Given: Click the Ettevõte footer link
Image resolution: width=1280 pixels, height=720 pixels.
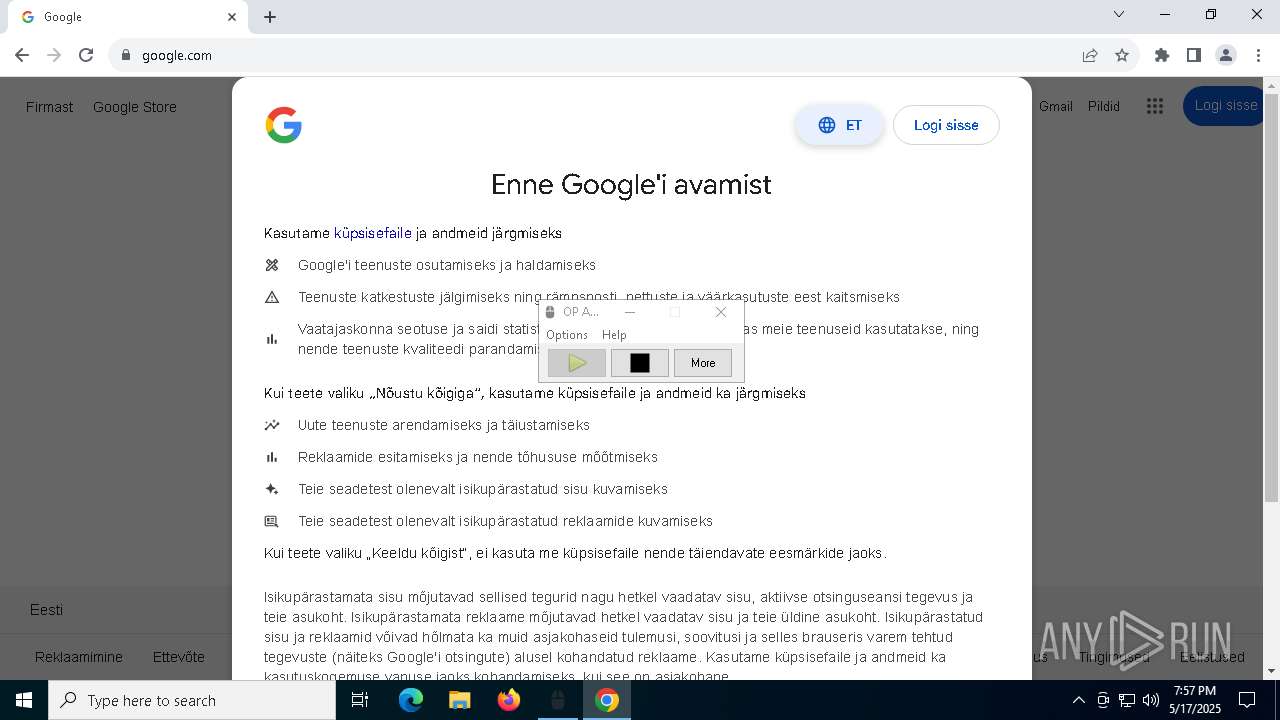Looking at the screenshot, I should [179, 657].
